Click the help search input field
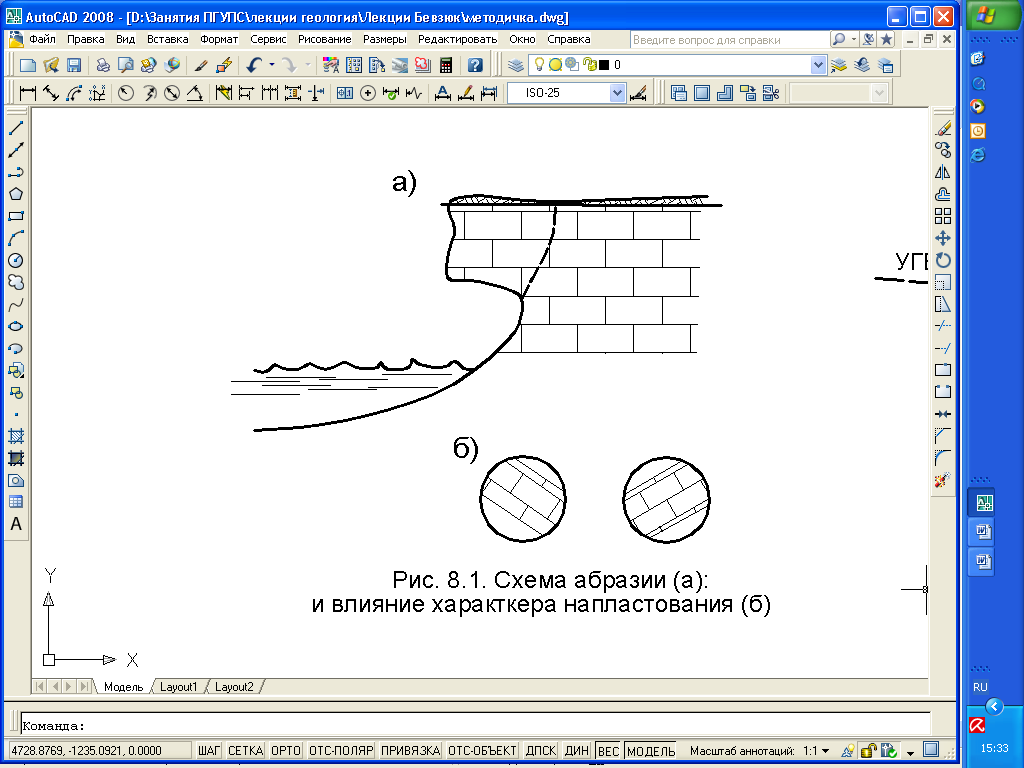The image size is (1024, 768). click(x=729, y=40)
